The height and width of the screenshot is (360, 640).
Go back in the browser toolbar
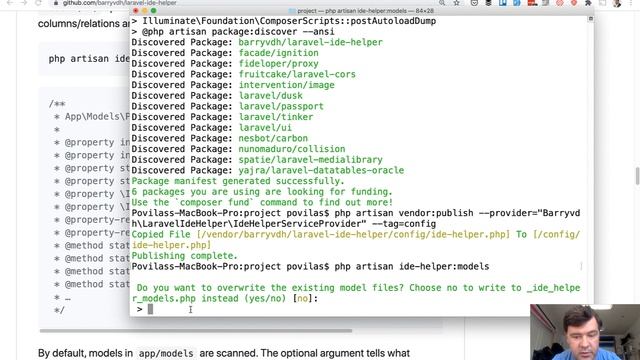click(10, 3)
